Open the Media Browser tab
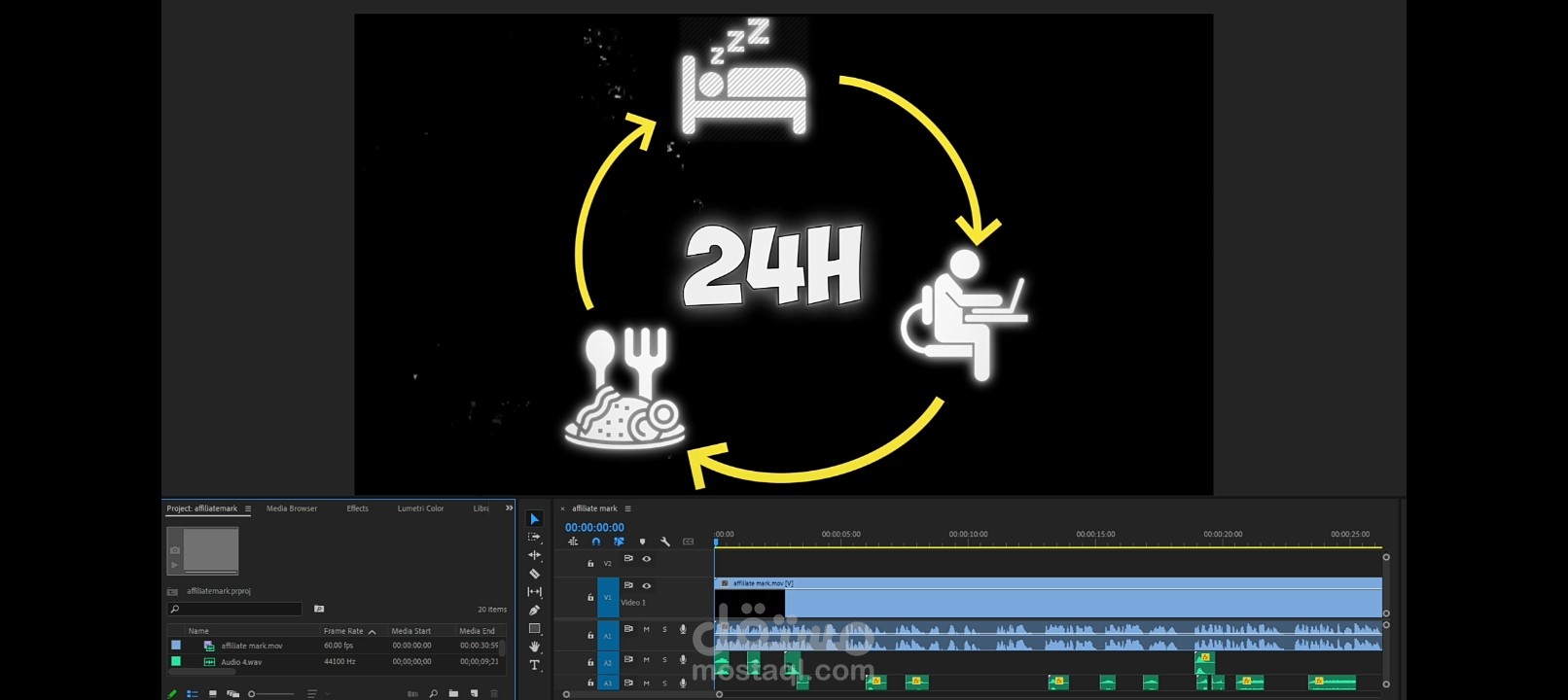The image size is (1568, 700). 292,508
